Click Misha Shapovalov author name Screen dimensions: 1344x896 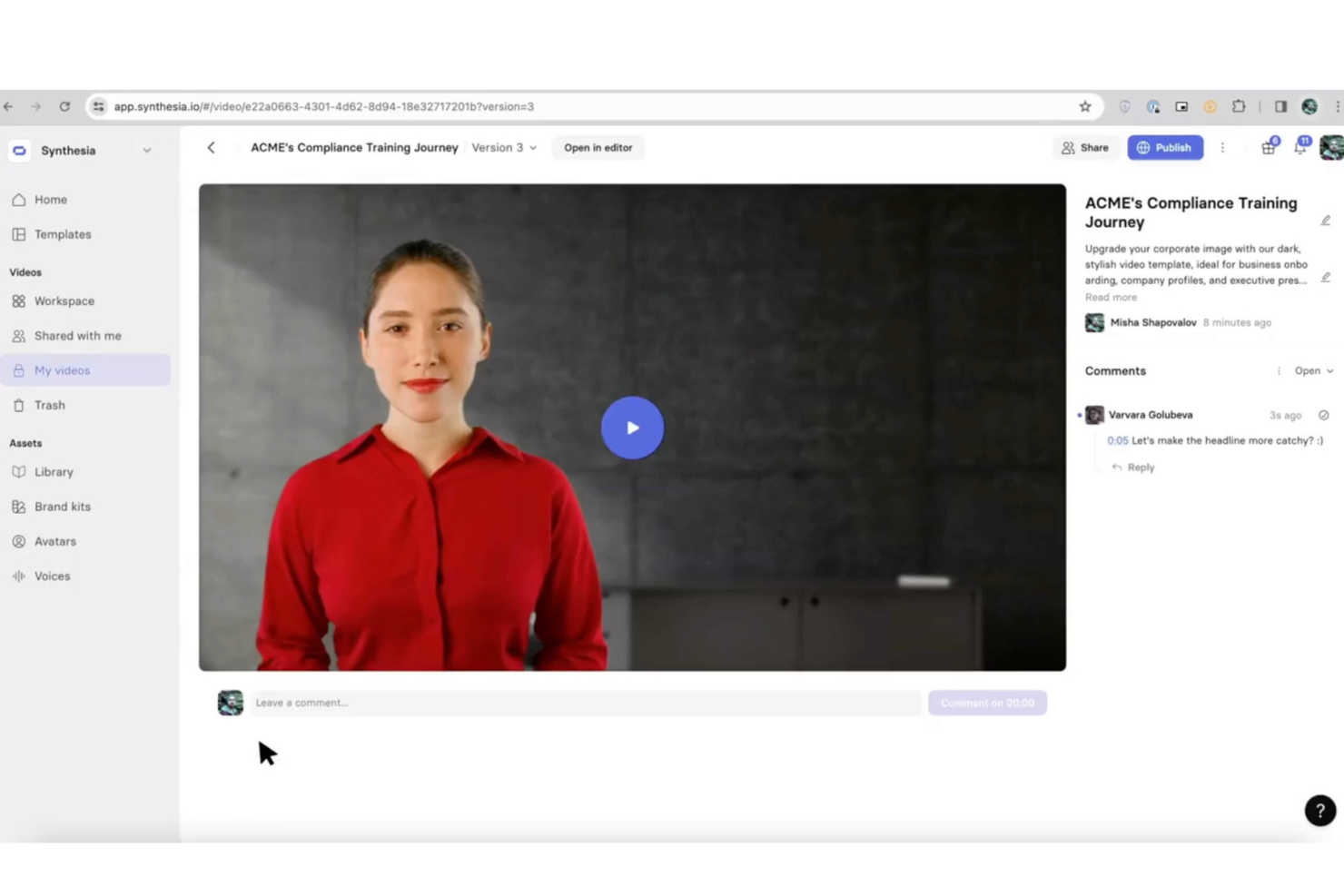[1153, 323]
